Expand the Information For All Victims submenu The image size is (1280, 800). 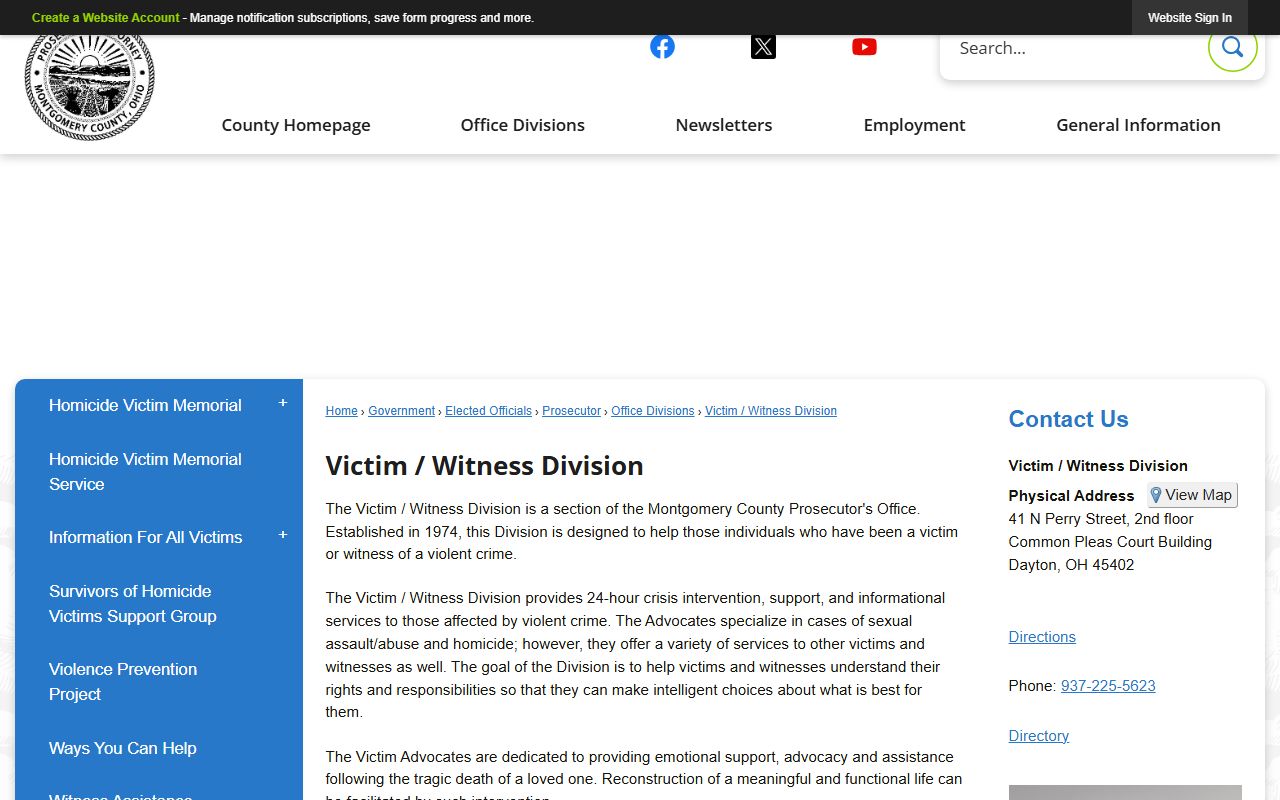283,536
